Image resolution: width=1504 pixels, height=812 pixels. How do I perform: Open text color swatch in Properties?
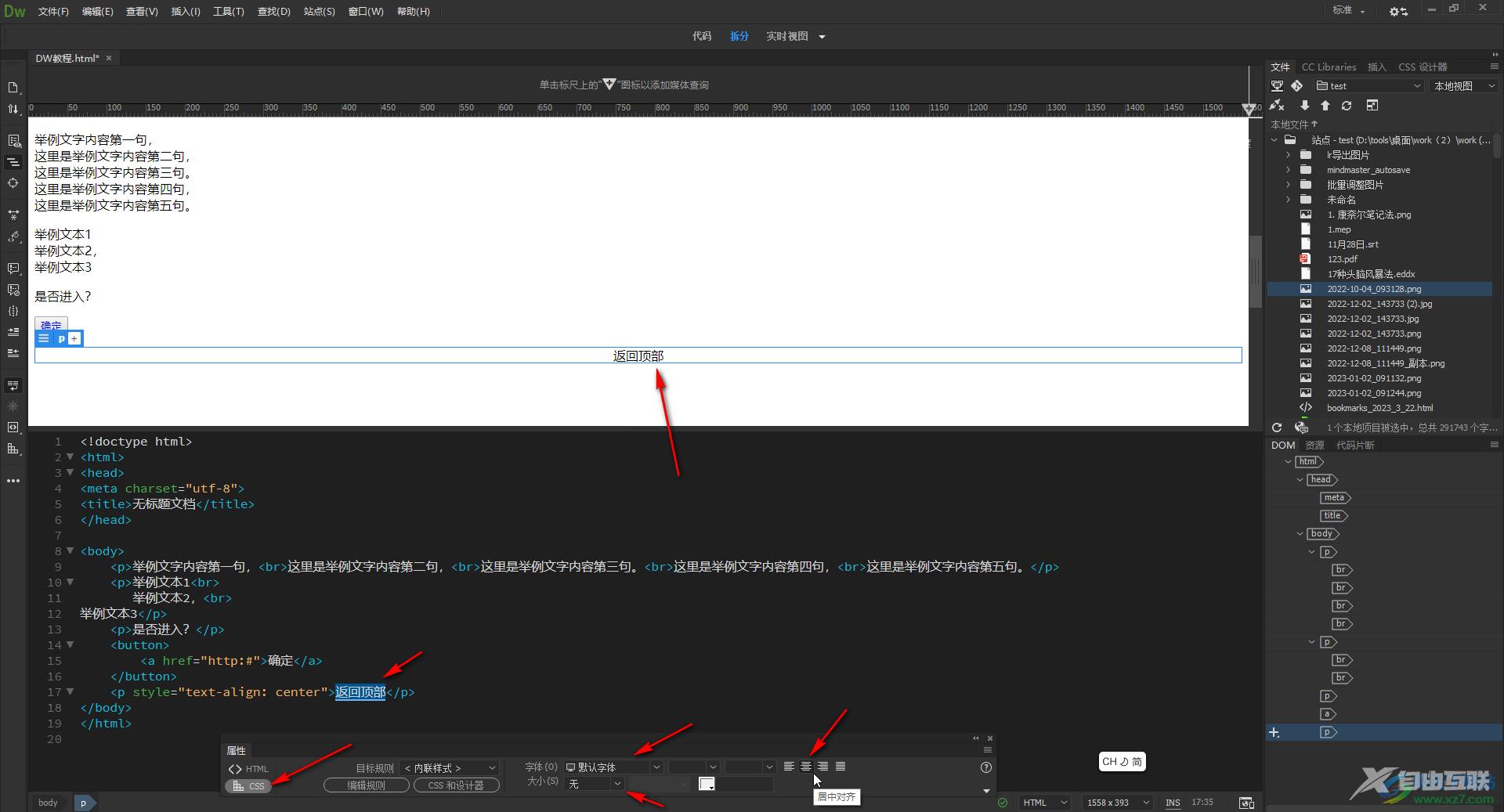click(707, 784)
